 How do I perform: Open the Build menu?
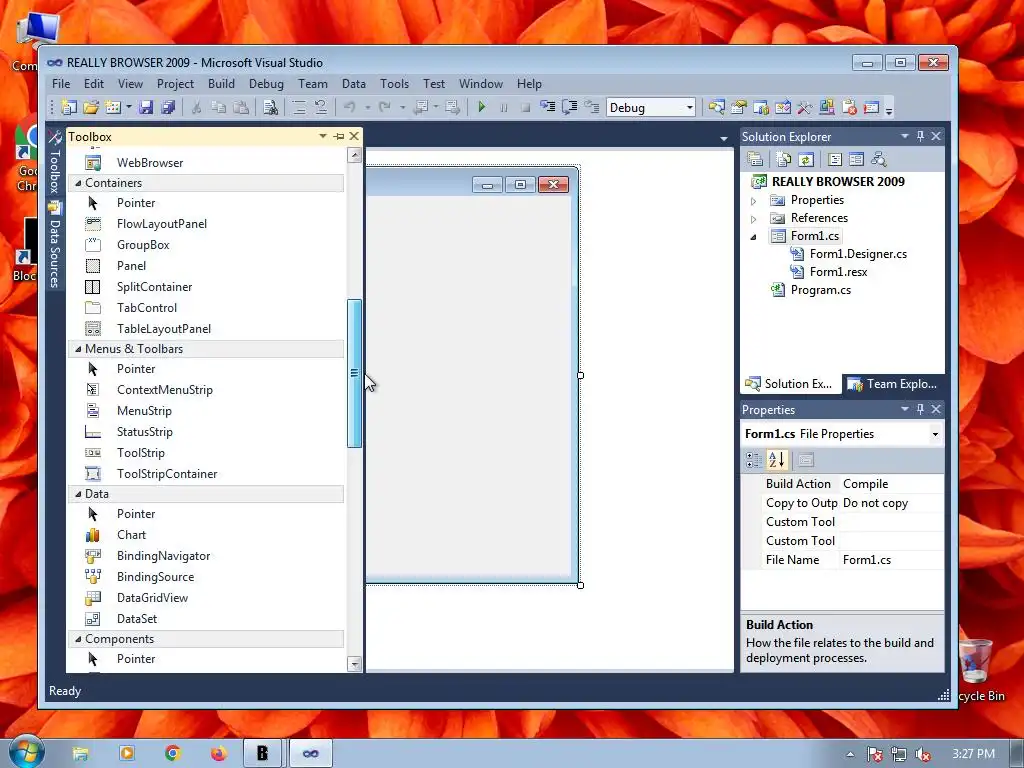(221, 84)
